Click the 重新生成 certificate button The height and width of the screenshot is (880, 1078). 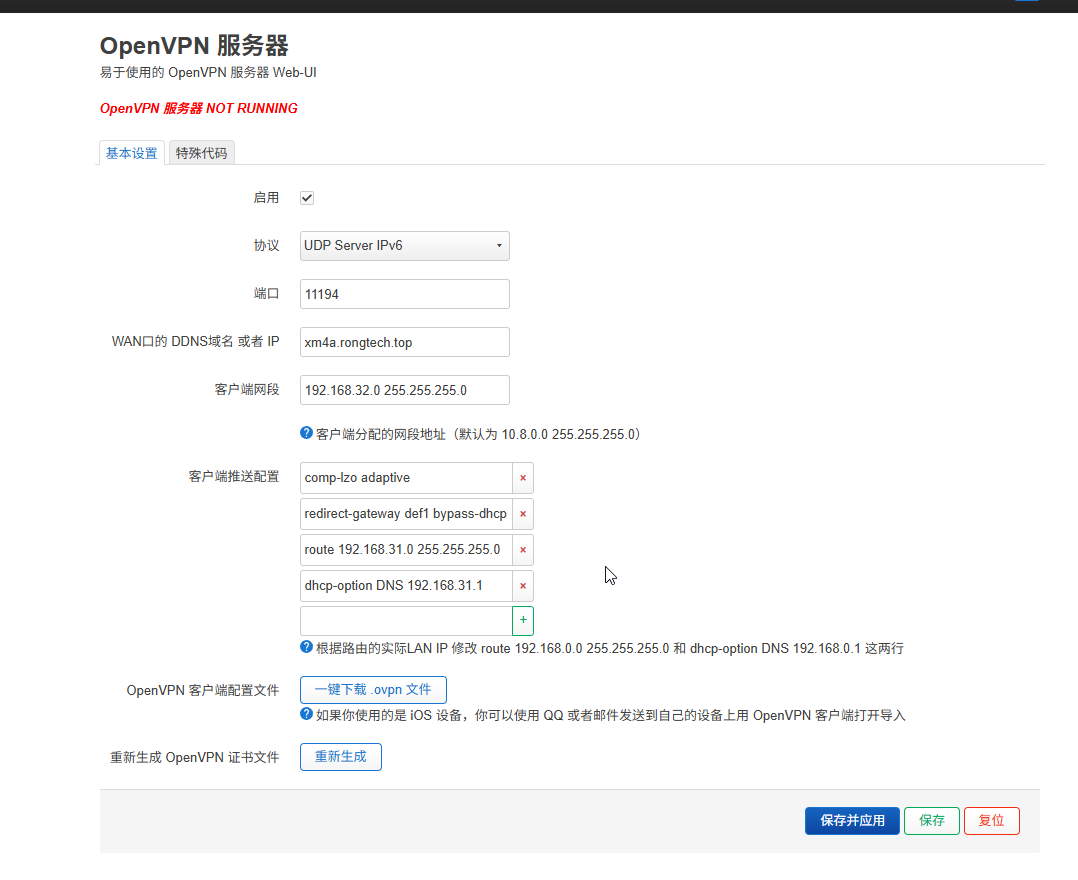[341, 757]
